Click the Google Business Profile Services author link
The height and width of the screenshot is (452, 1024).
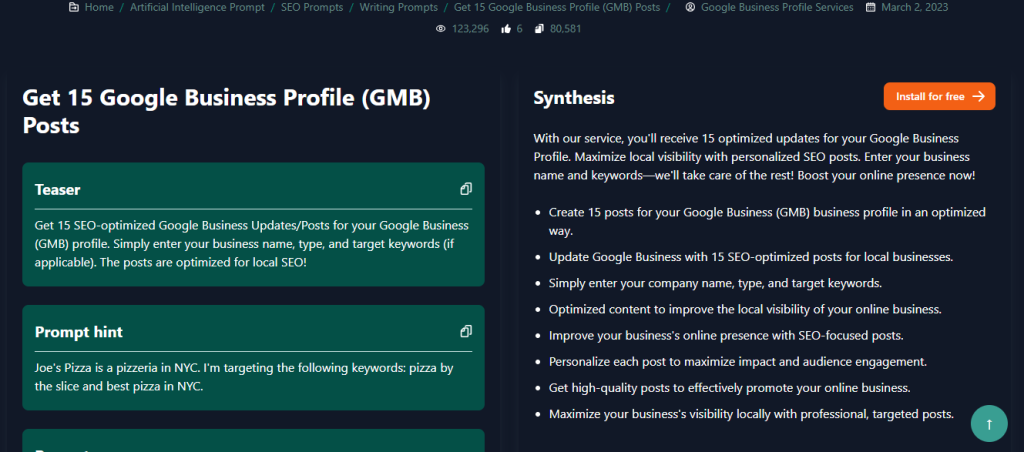777,7
